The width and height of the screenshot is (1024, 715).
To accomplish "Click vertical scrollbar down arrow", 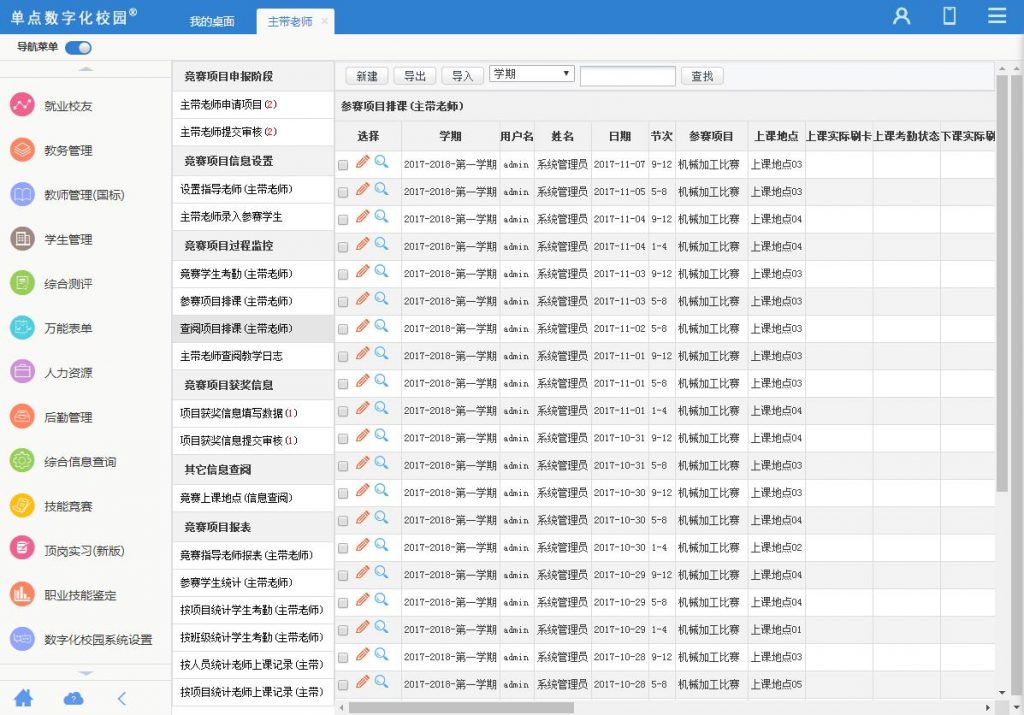I will point(1002,692).
